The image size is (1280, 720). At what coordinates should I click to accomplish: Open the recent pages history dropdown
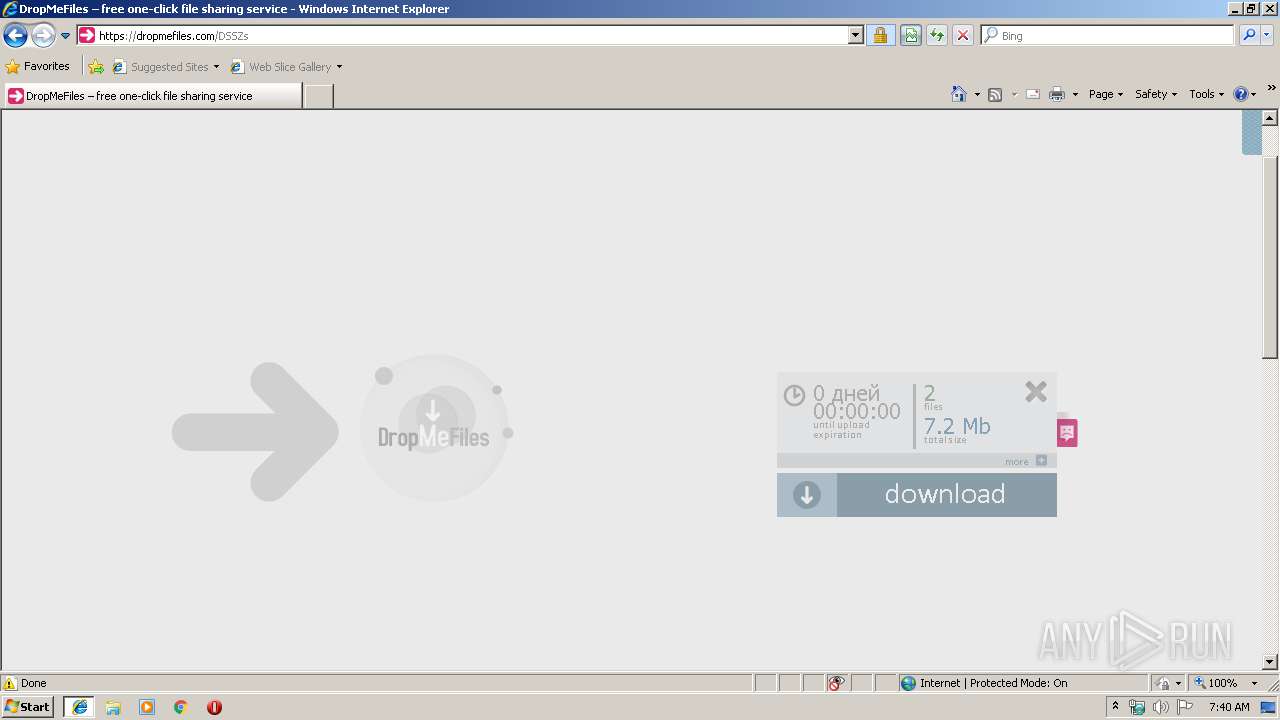tap(66, 36)
